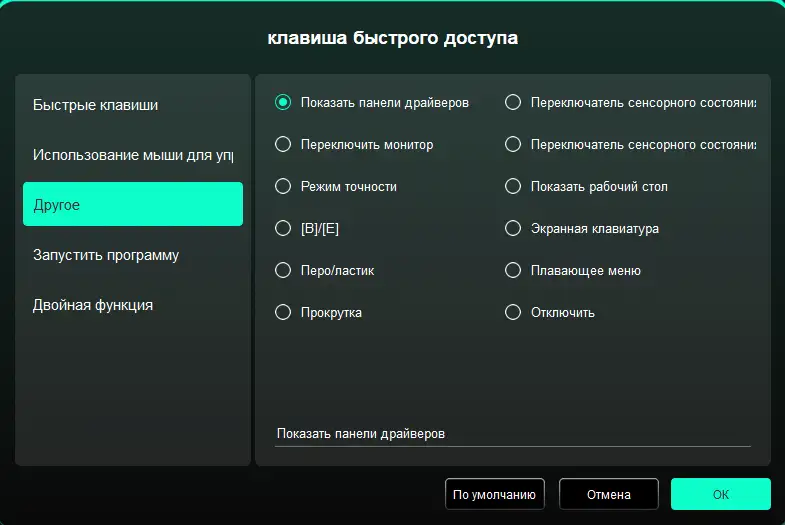Select the [B]/[E] radio option
Screen dimensions: 785x525
(283, 228)
